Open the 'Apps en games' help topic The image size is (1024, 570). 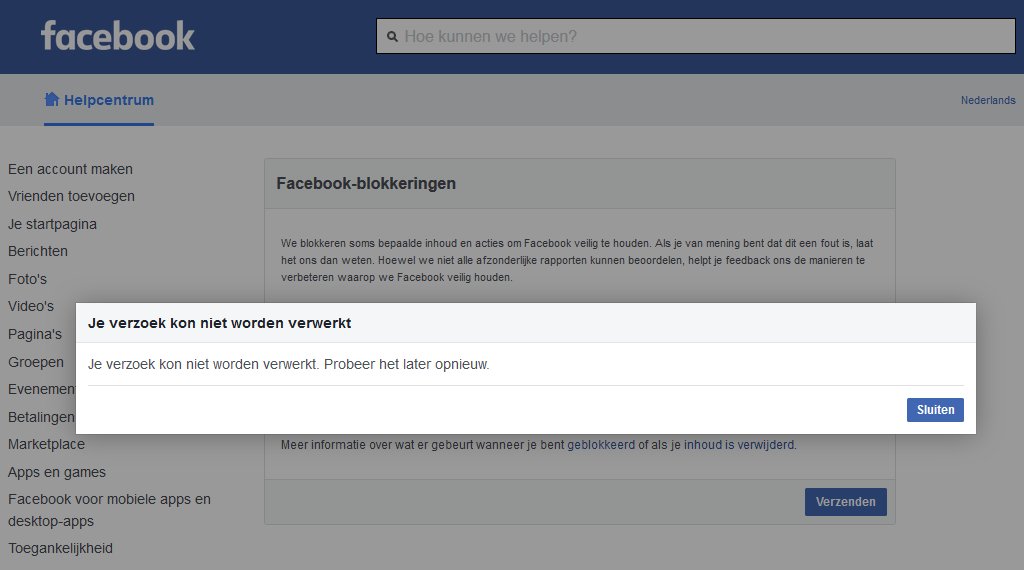click(57, 472)
